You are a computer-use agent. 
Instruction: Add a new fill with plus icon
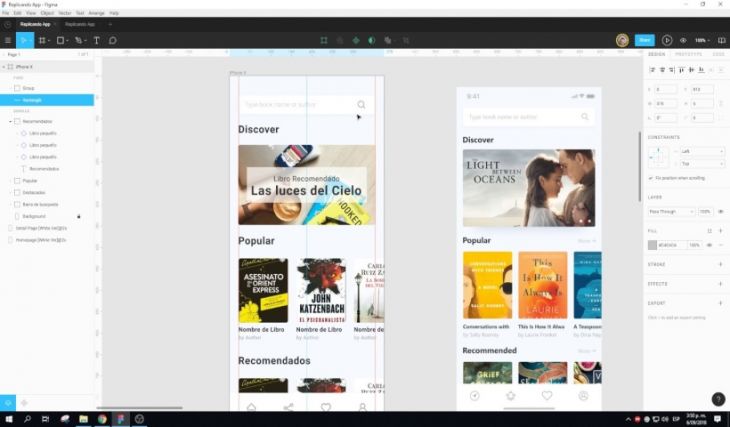pos(720,231)
